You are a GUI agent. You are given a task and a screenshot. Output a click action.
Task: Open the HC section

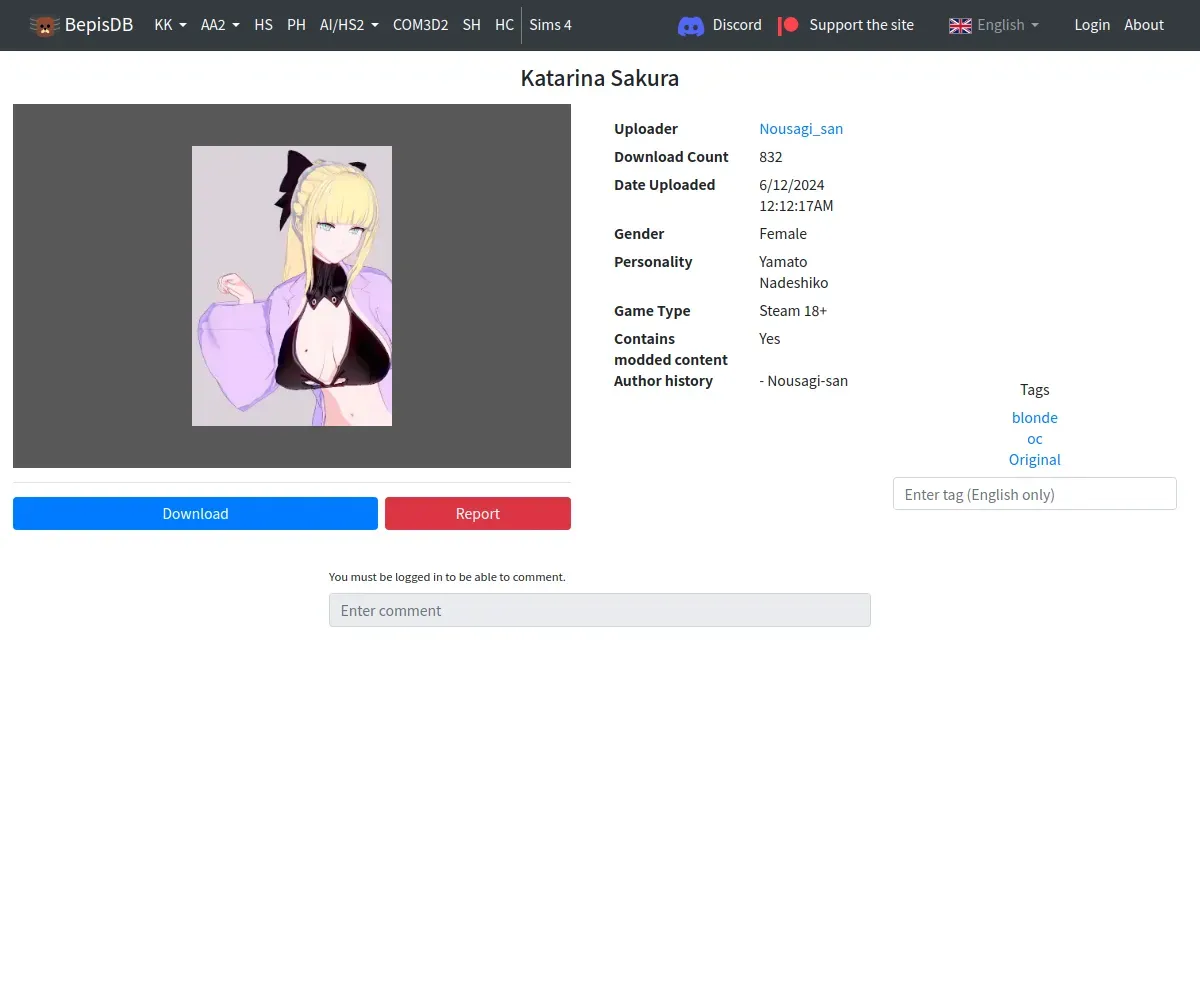504,25
